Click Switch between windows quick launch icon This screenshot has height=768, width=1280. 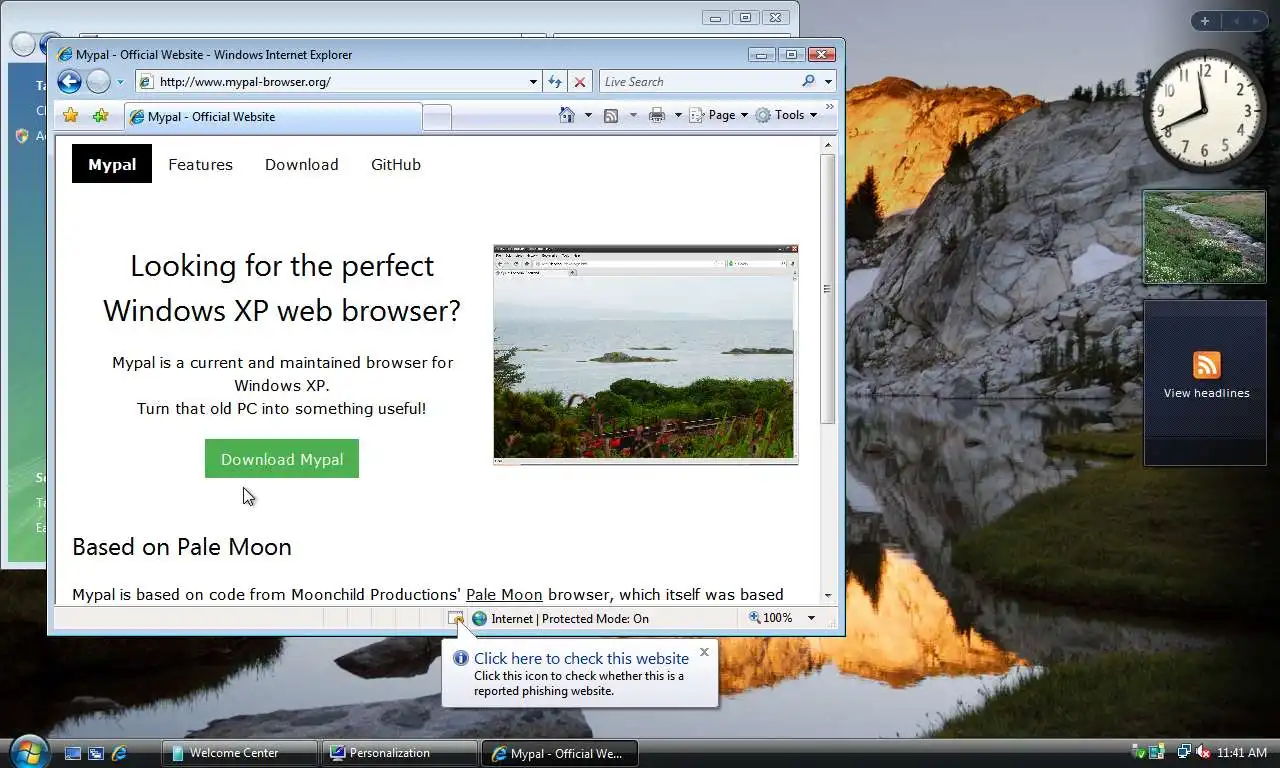click(96, 753)
